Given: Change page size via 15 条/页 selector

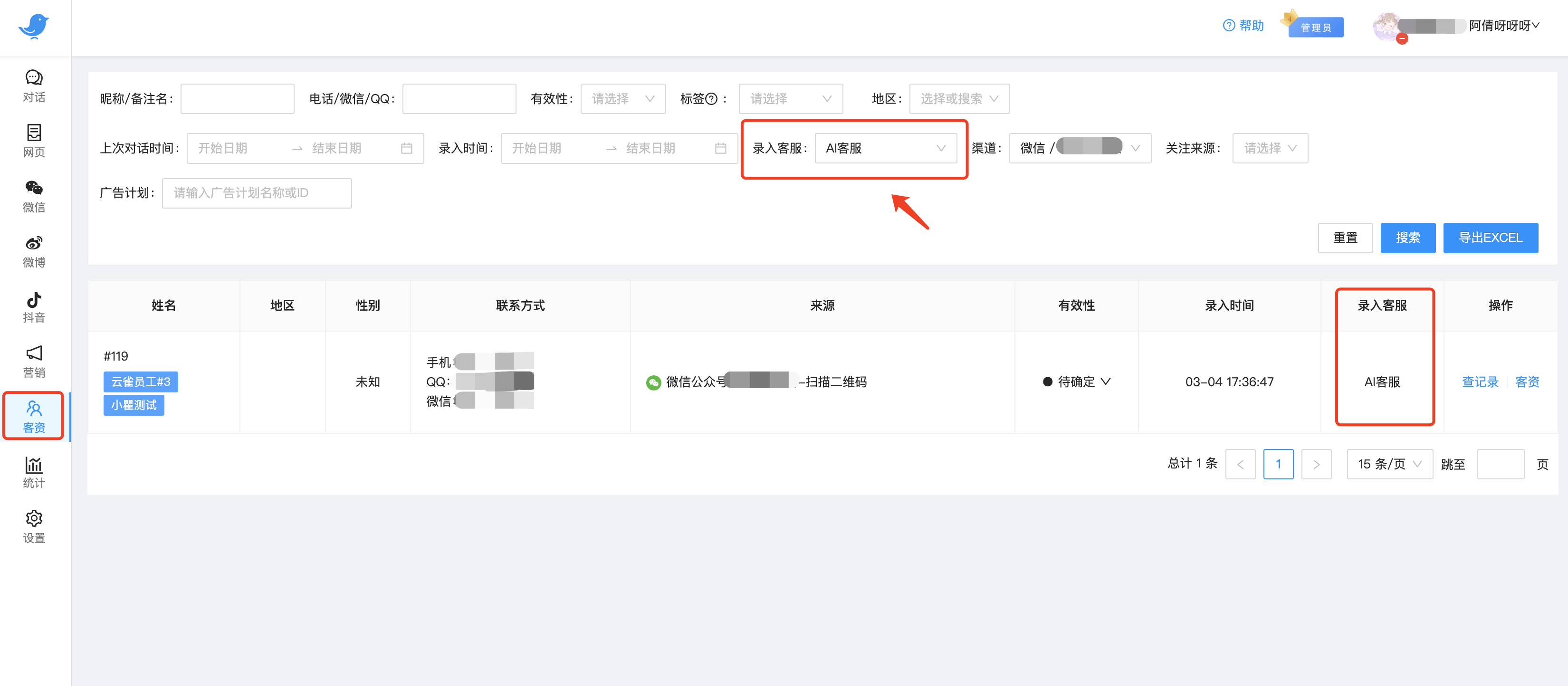Looking at the screenshot, I should click(1390, 464).
